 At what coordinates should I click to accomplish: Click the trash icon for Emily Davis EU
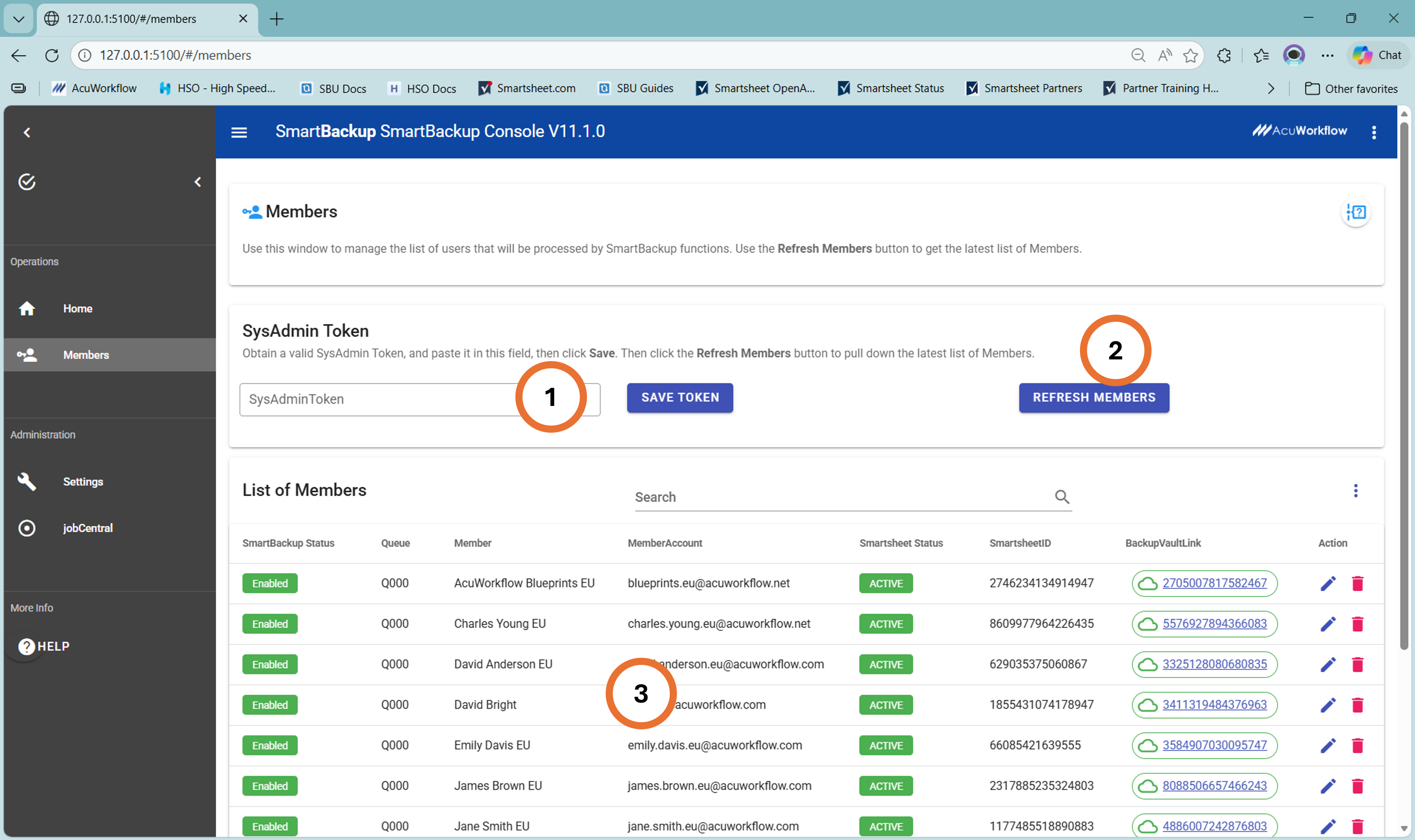1357,745
